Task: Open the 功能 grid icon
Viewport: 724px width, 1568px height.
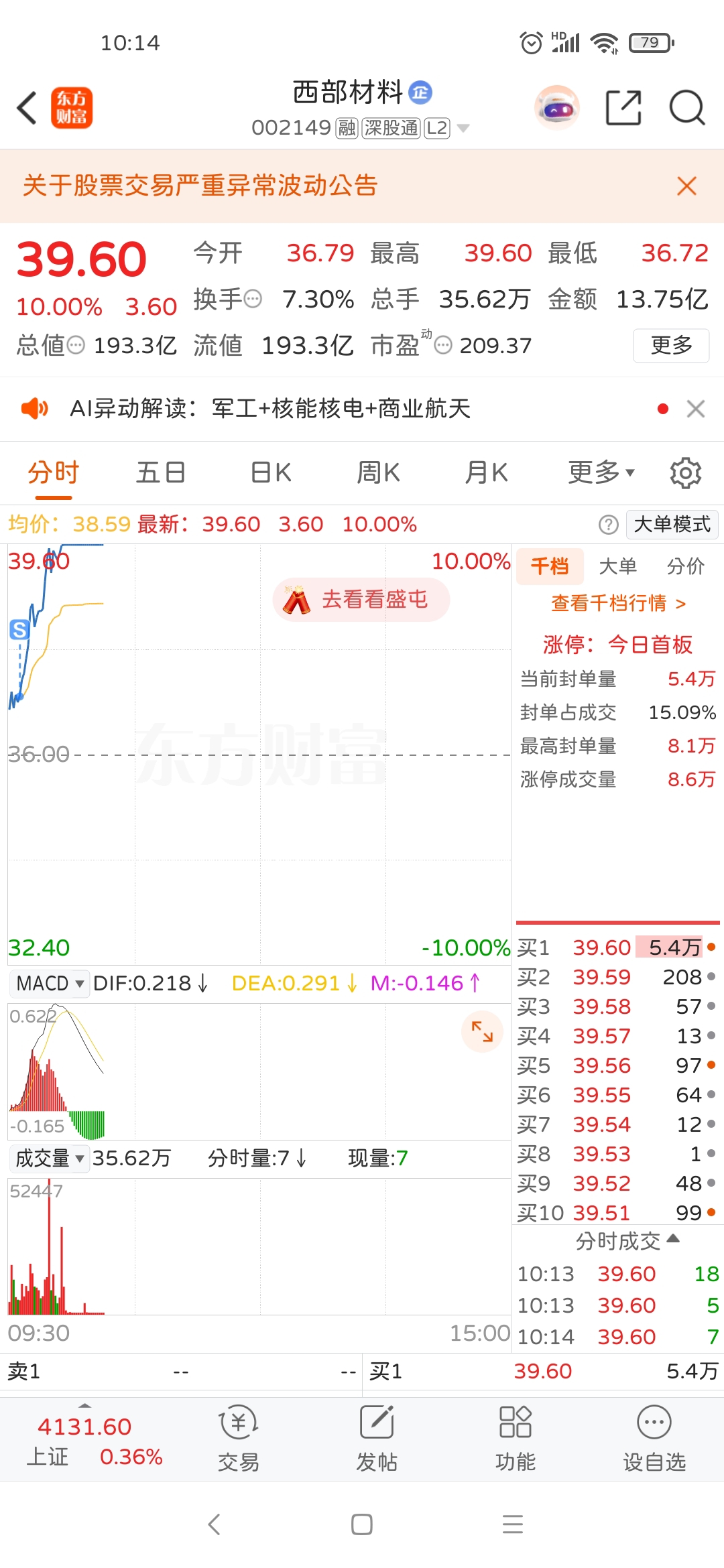Action: coord(515,1422)
